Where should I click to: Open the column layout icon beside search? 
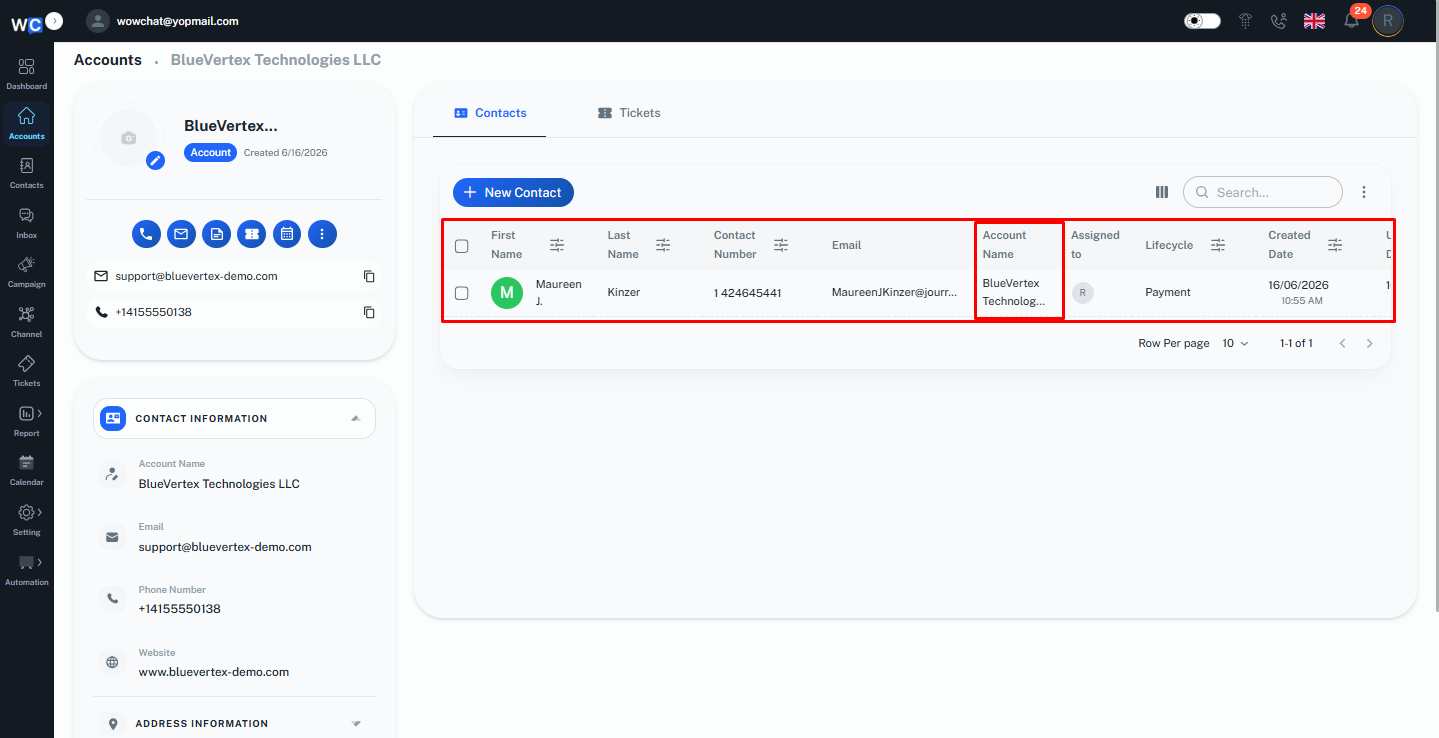point(1162,192)
